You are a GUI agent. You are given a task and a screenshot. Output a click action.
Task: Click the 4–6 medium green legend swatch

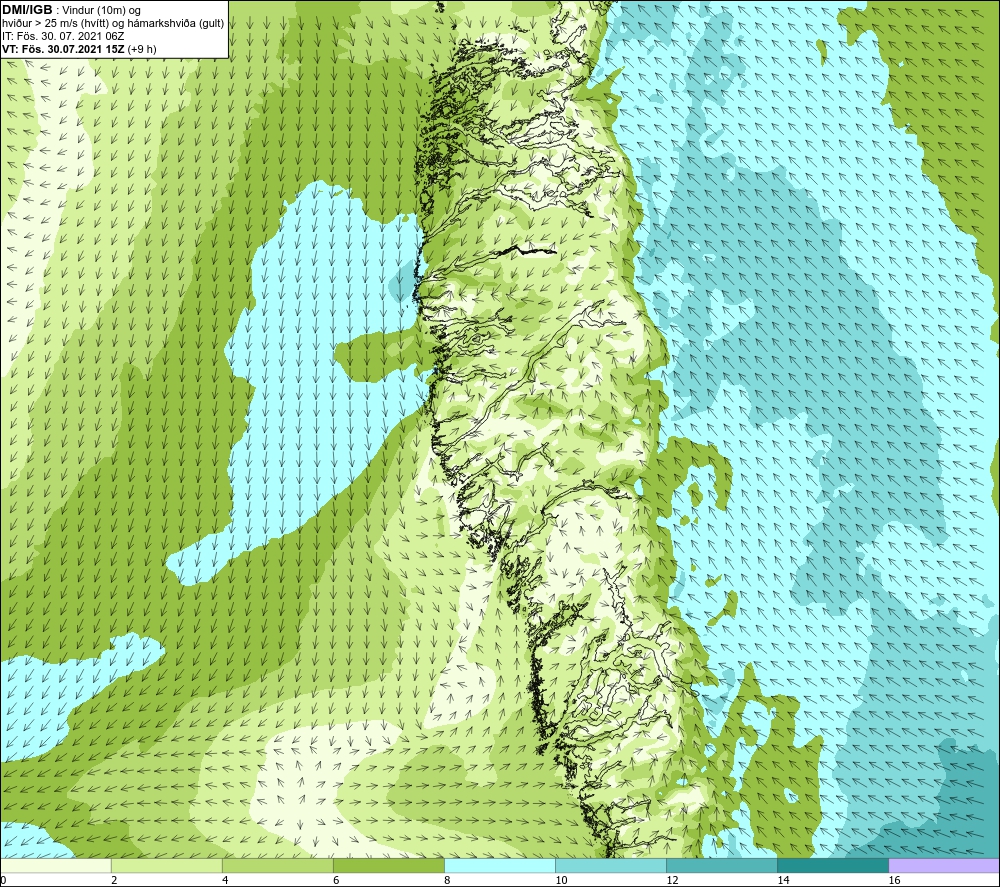point(277,865)
